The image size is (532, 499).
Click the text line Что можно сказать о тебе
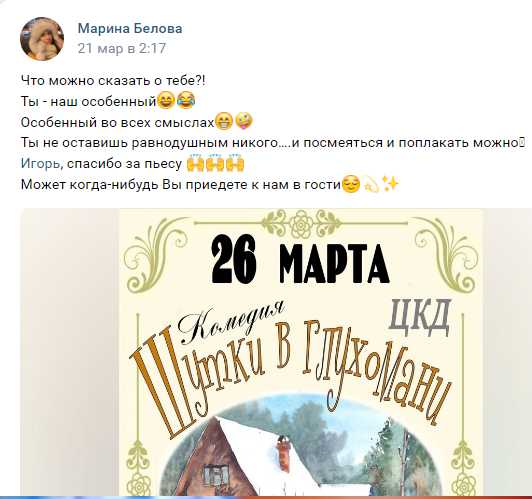pyautogui.click(x=113, y=81)
